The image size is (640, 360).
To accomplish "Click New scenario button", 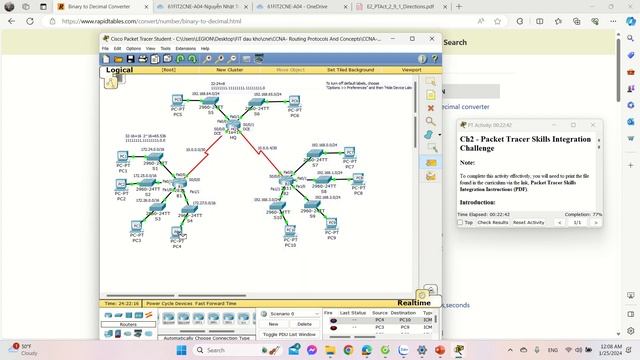I will pyautogui.click(x=273, y=324).
